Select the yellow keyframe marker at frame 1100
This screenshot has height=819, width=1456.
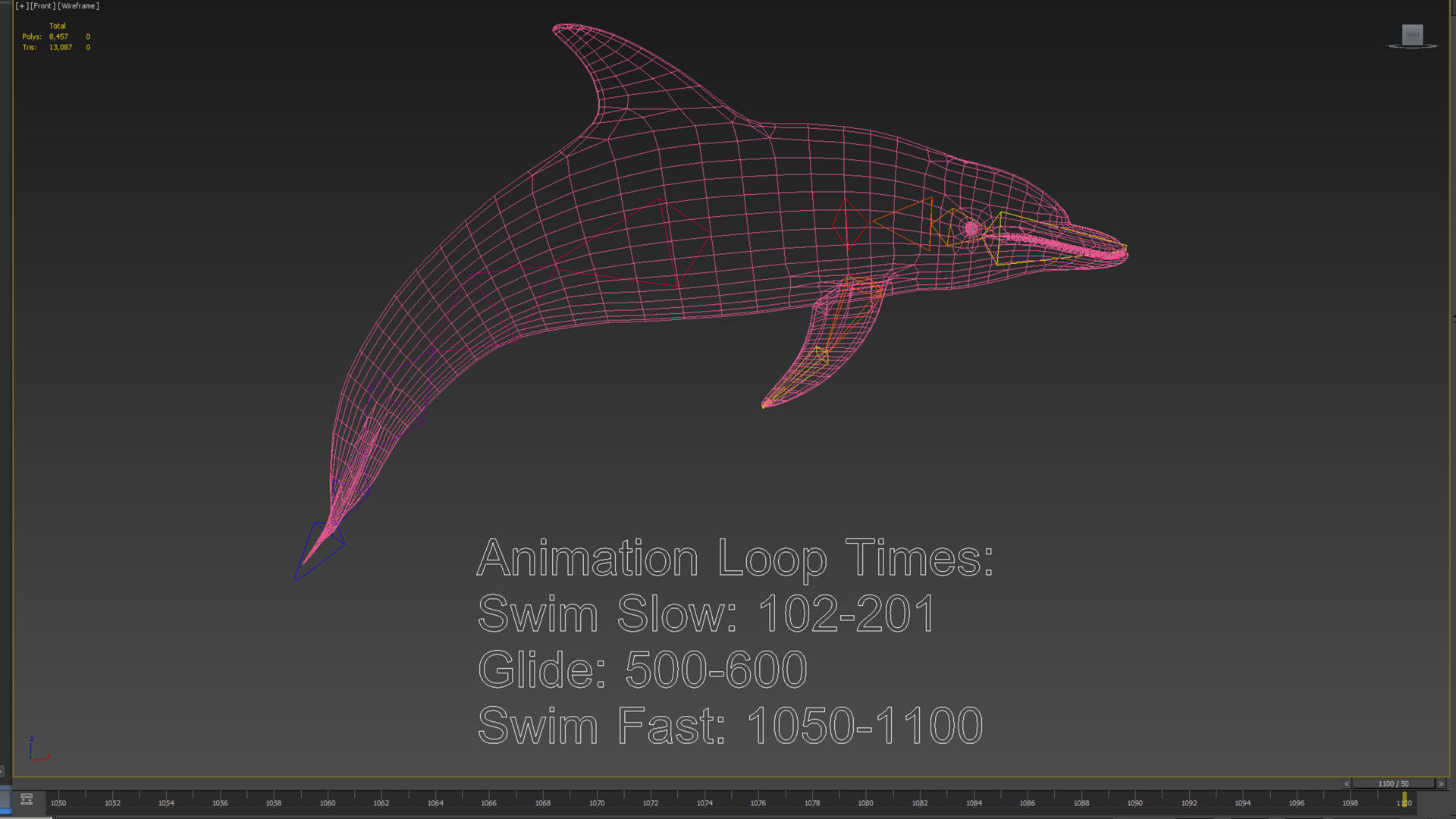tap(1404, 800)
